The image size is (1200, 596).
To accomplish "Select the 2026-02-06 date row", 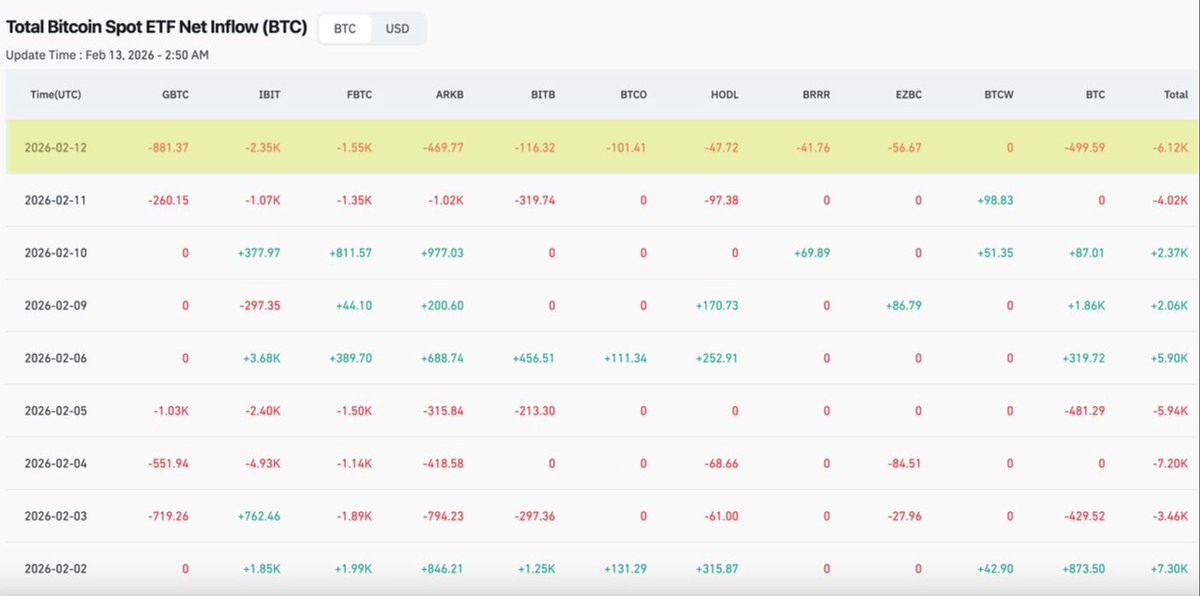I will click(600, 358).
